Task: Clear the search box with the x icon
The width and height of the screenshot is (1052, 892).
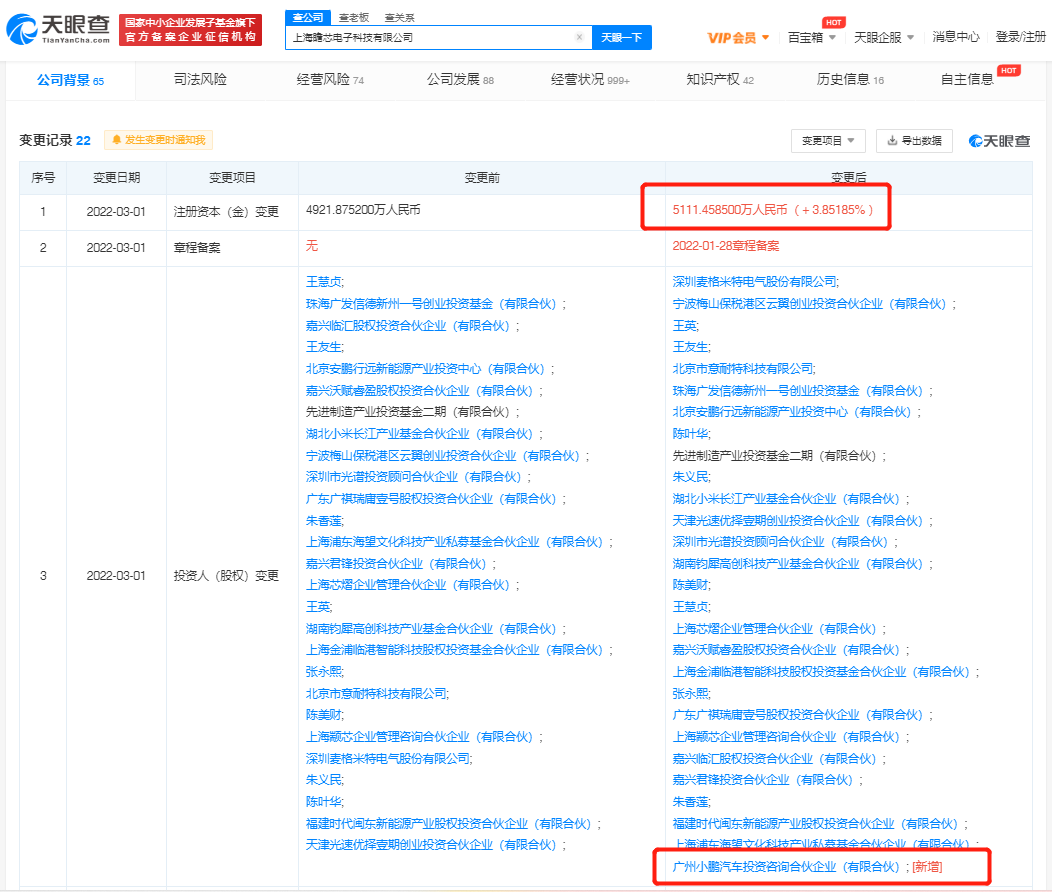Action: pos(579,37)
